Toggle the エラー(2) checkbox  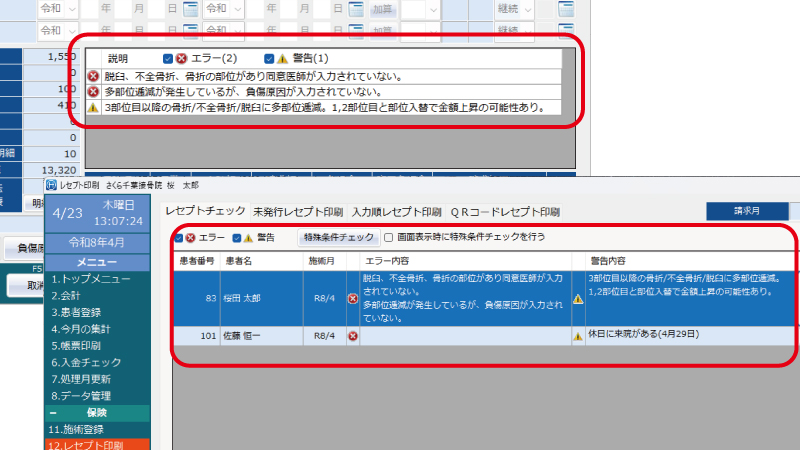[x=167, y=59]
